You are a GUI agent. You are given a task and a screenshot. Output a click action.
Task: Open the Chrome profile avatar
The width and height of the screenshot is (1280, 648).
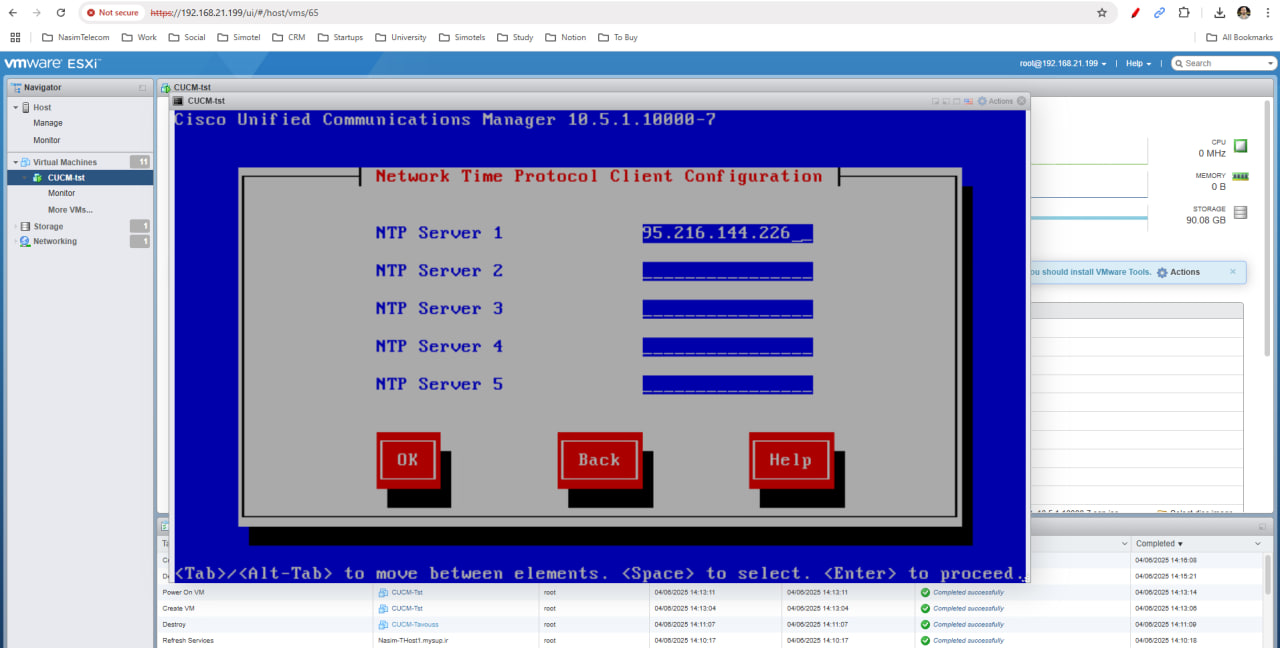[1244, 13]
